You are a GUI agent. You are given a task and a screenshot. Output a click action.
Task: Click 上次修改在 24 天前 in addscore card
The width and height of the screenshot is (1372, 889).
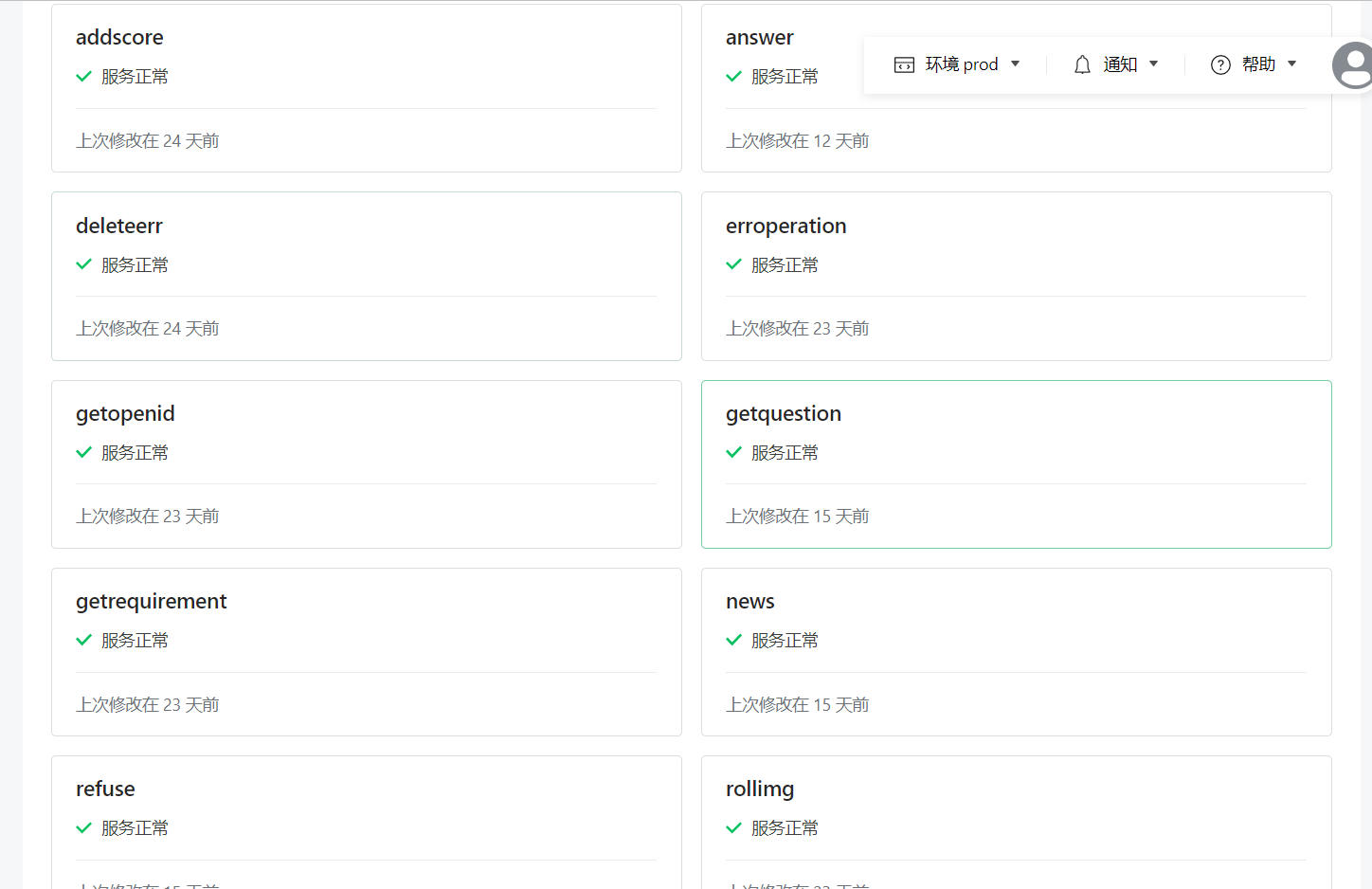(x=148, y=140)
